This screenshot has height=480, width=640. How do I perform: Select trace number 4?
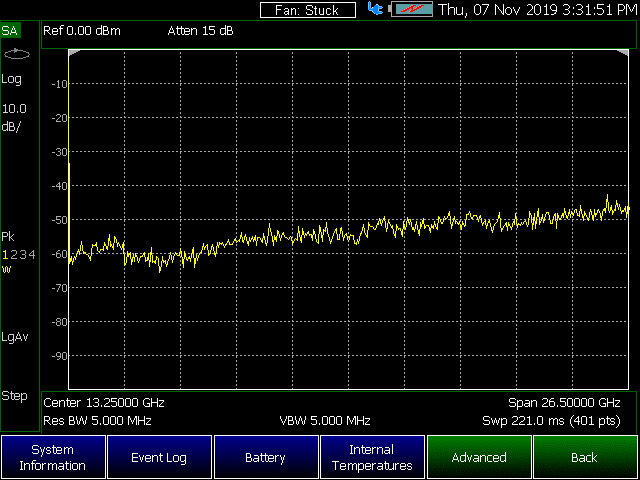point(32,255)
